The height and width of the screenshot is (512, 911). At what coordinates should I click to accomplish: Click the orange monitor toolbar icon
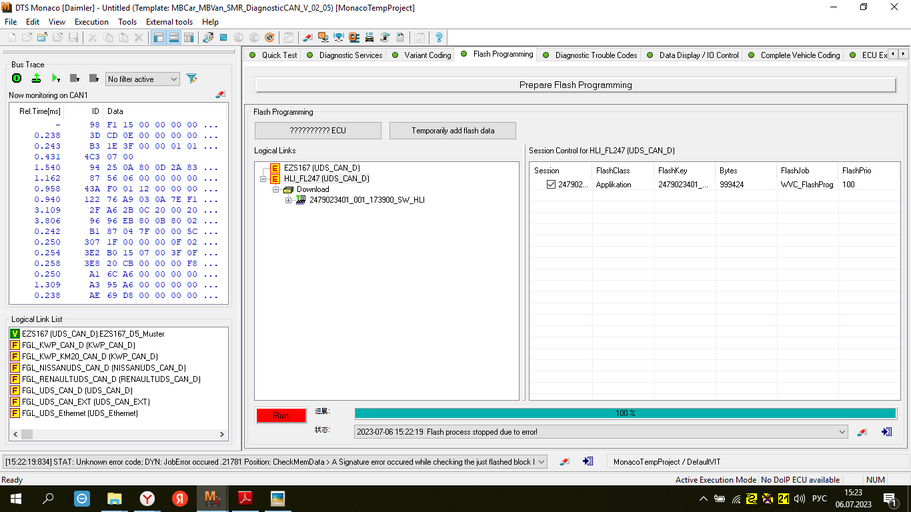[x=324, y=38]
